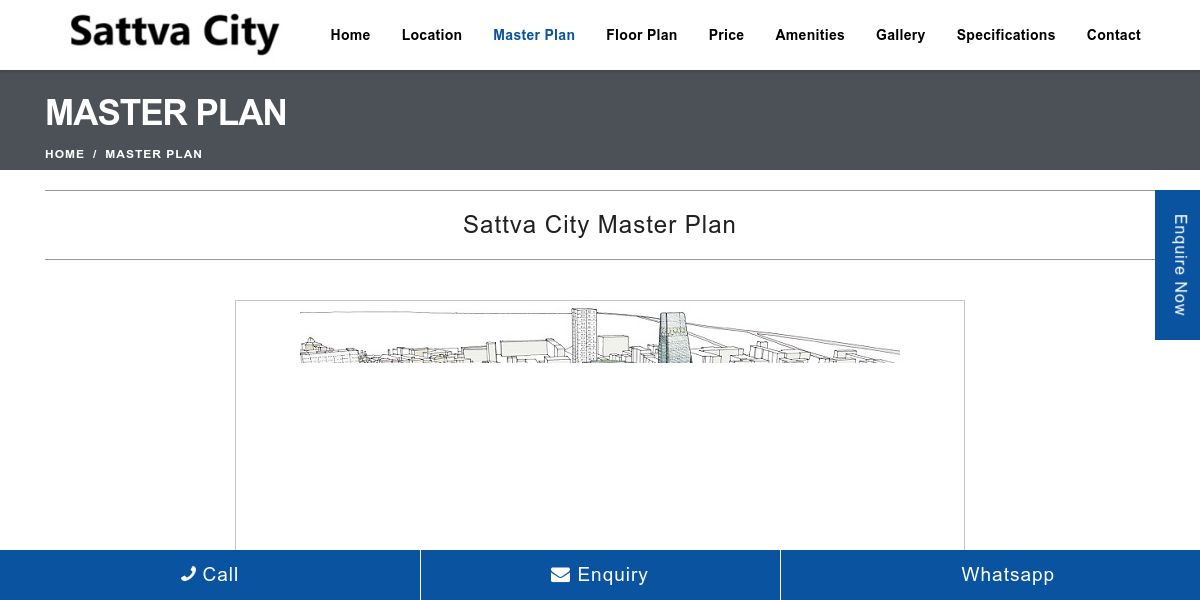1200x600 pixels.
Task: Open the Floor Plan page
Action: [641, 35]
